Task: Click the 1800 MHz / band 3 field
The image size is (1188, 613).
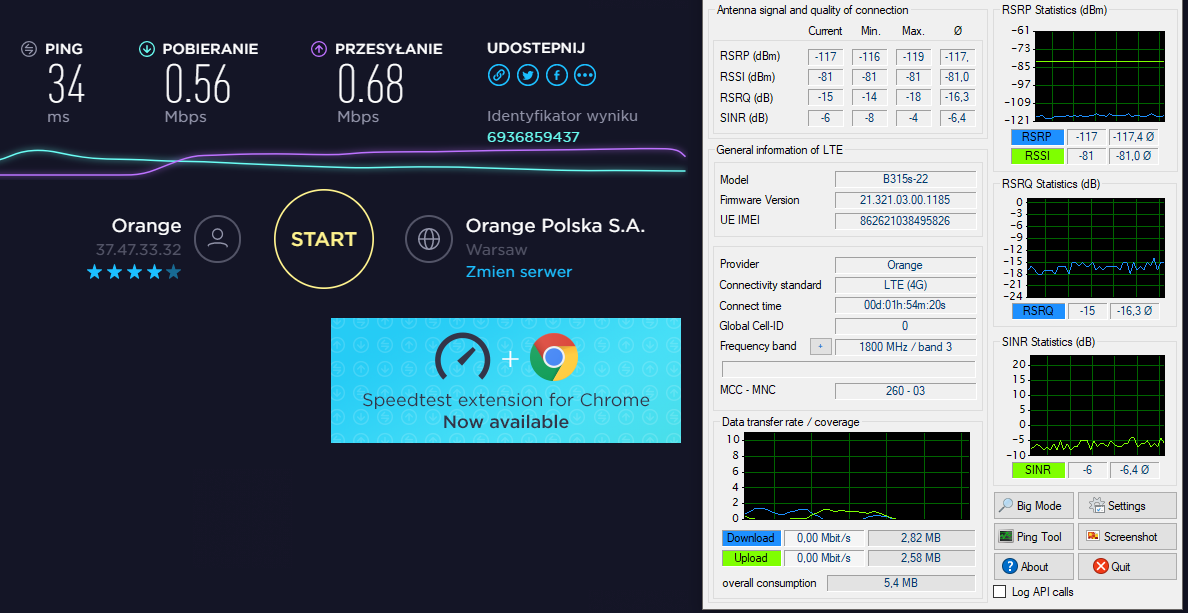Action: (905, 347)
